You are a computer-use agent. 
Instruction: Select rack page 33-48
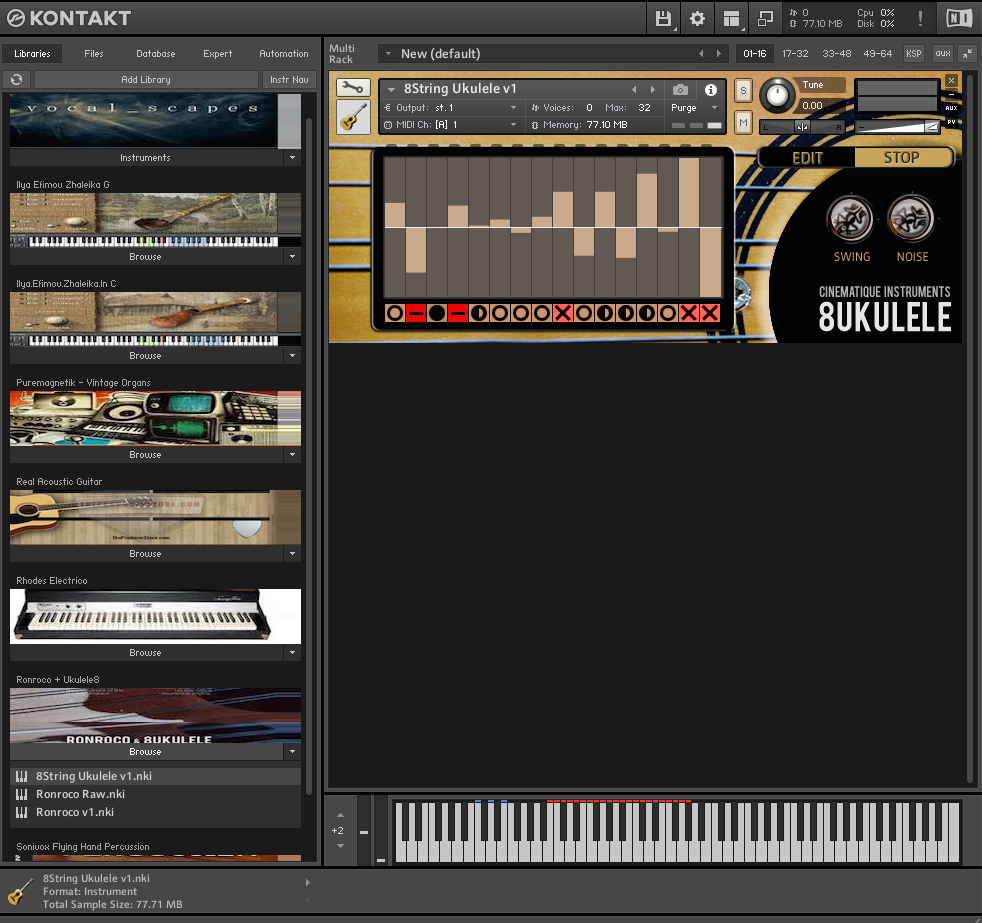point(837,54)
